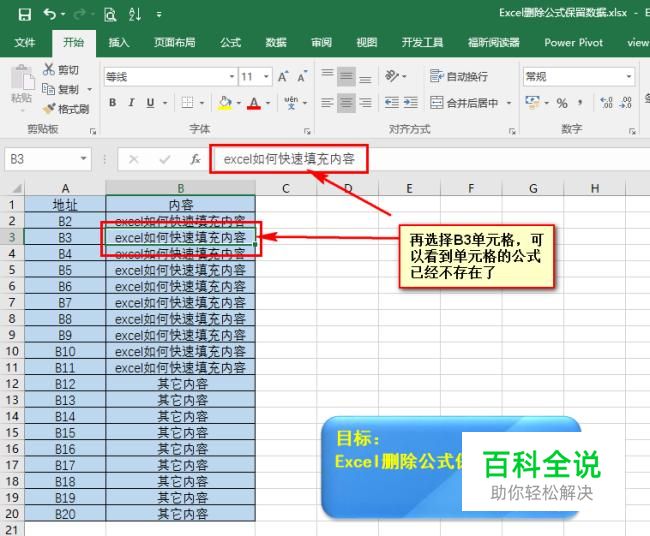Click the Paste (粘贴) clipboard icon
650x536 pixels.
pos(22,78)
